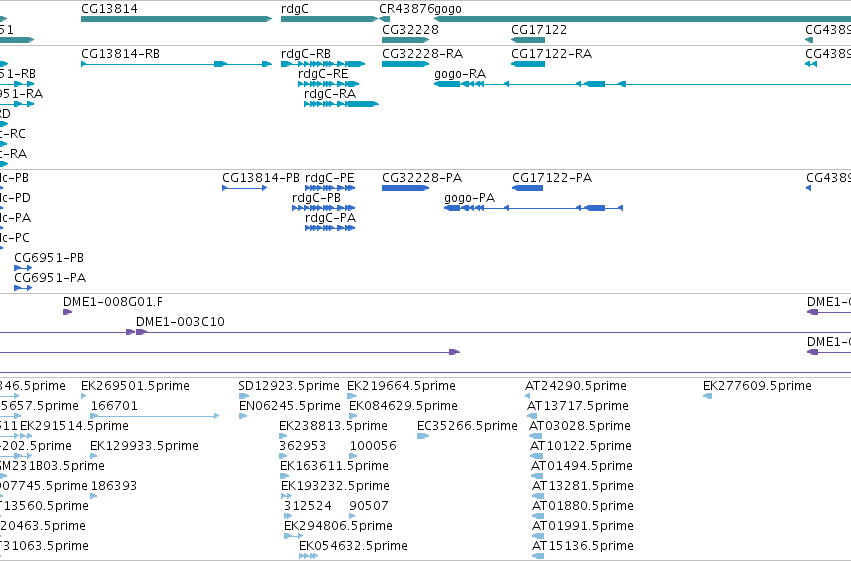The width and height of the screenshot is (851, 561).
Task: Select the CG32228-PA protein bar
Action: [x=405, y=188]
